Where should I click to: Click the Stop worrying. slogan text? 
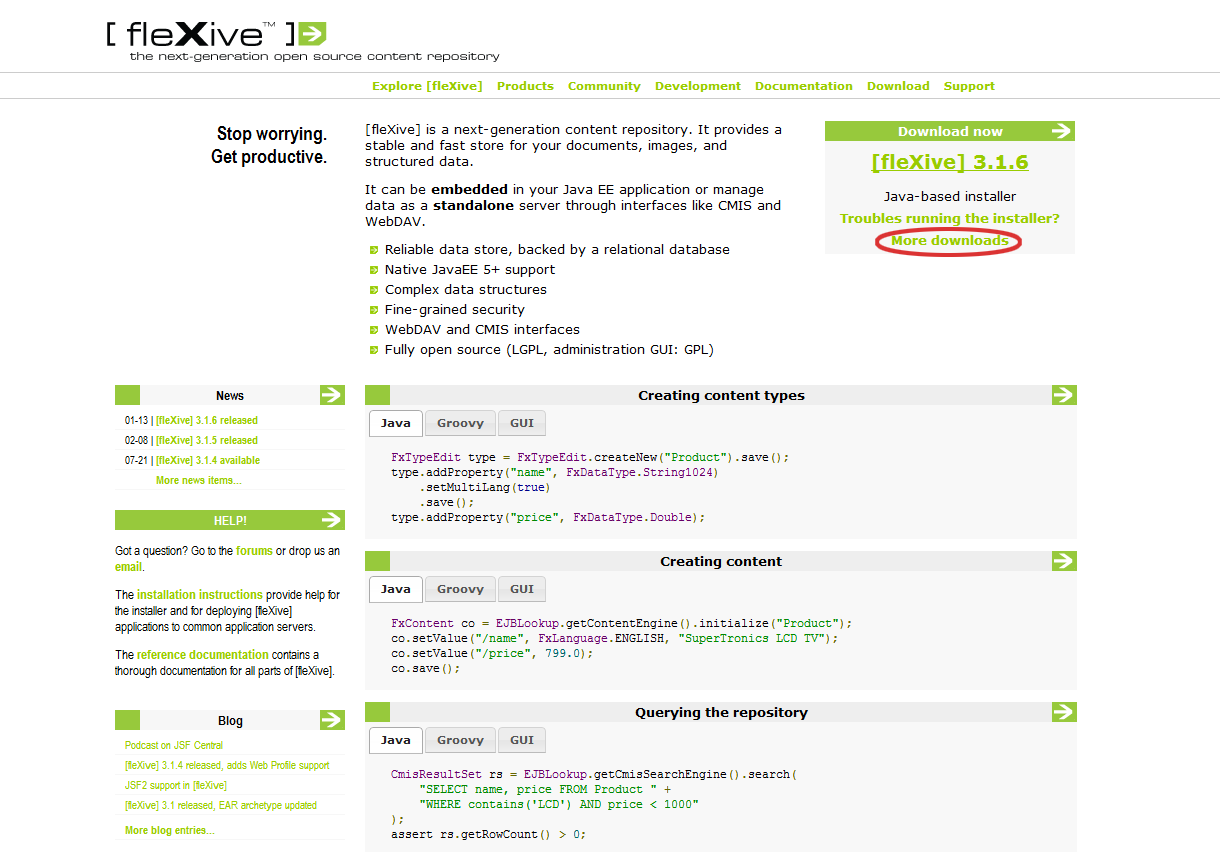(272, 134)
